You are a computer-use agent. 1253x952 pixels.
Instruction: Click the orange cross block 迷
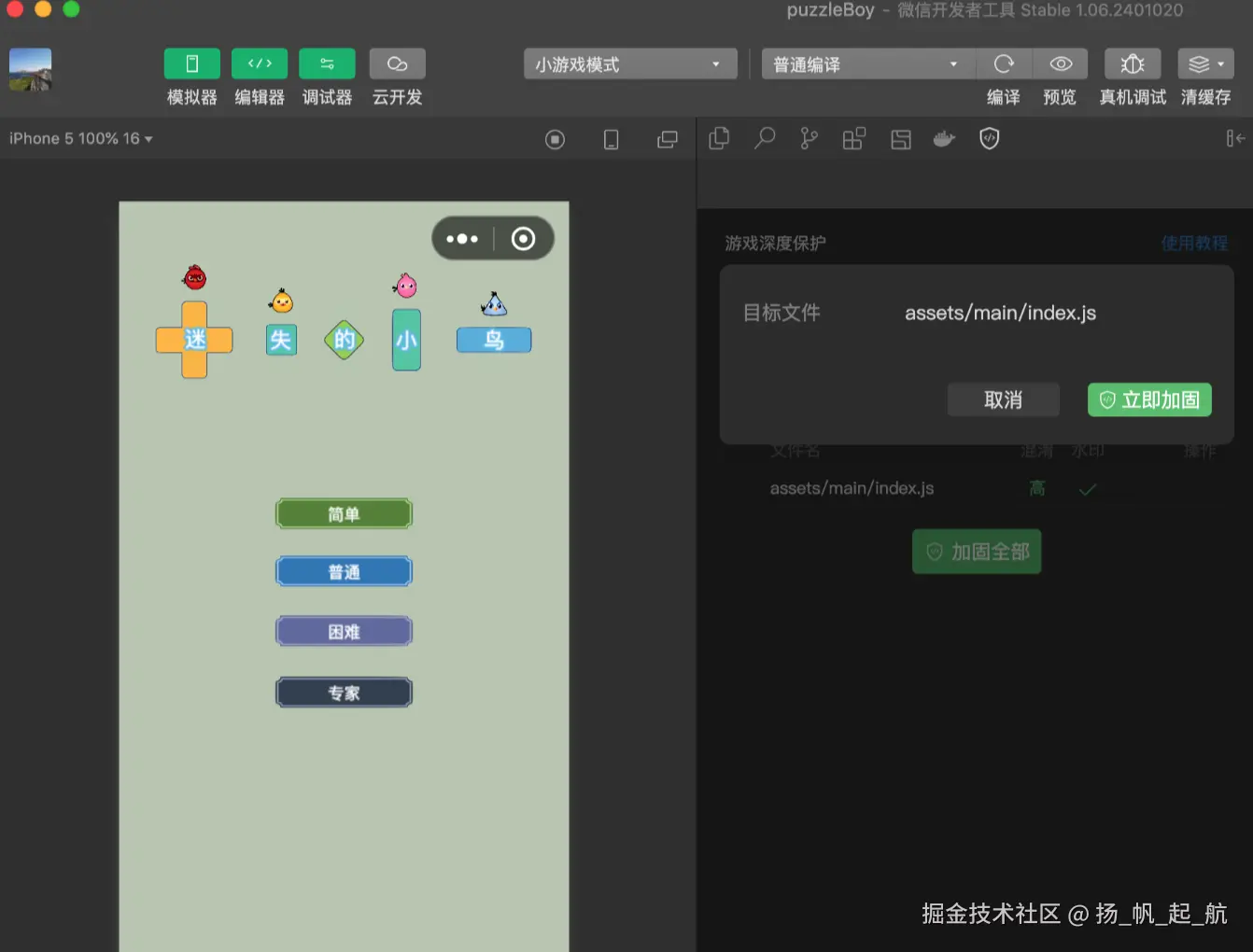(x=194, y=340)
